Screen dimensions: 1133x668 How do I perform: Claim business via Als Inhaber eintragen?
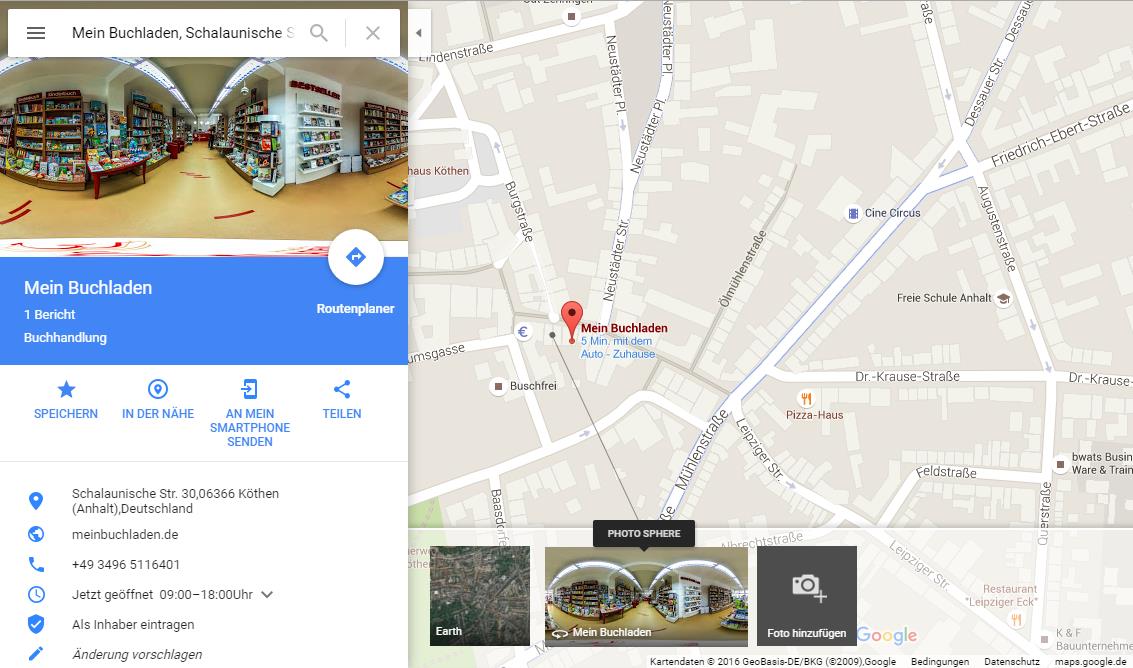pos(133,625)
